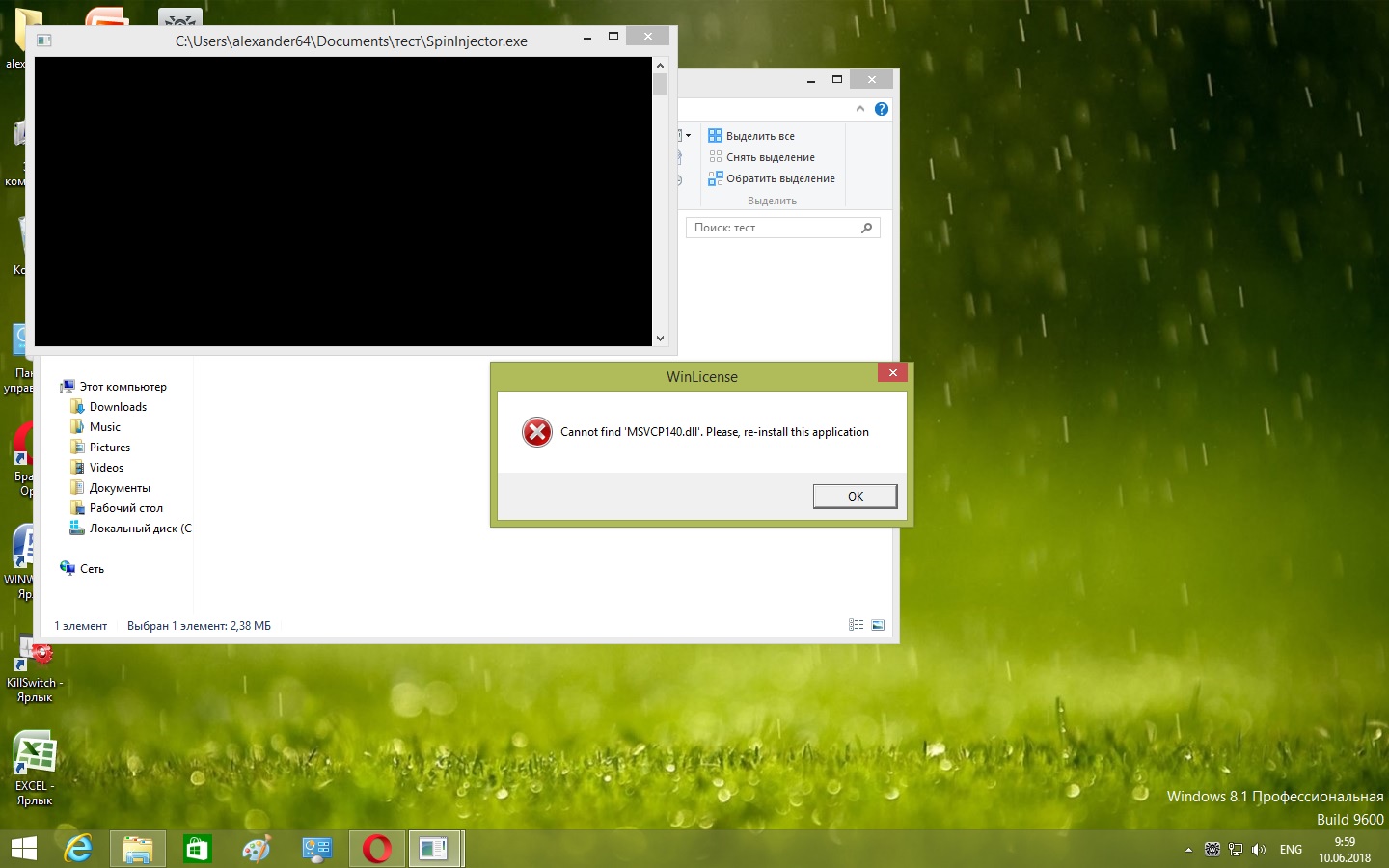Open 'Документы' in the navigation pane
The width and height of the screenshot is (1389, 868).
pyautogui.click(x=110, y=488)
